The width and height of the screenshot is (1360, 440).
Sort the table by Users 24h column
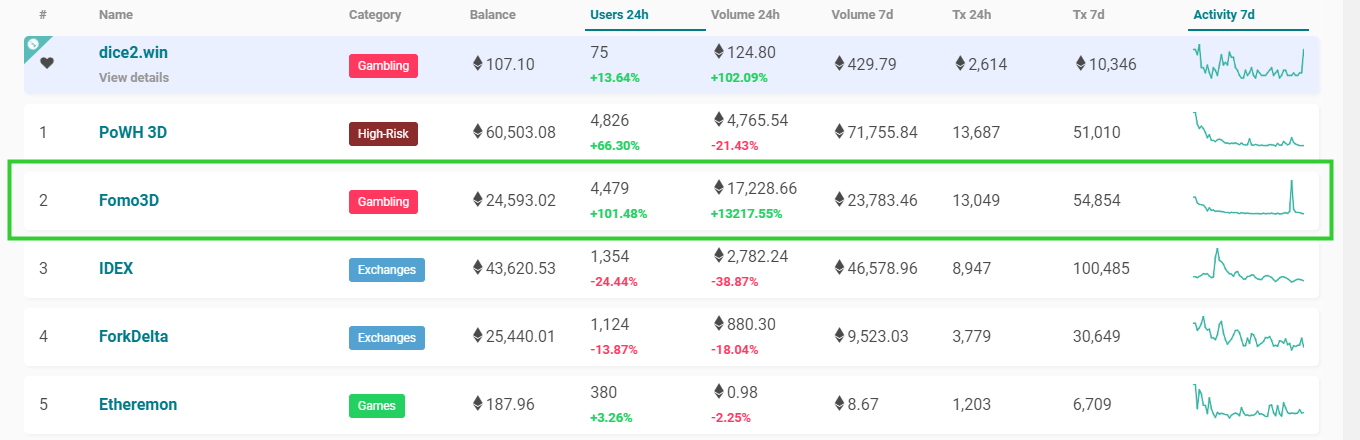pos(618,15)
